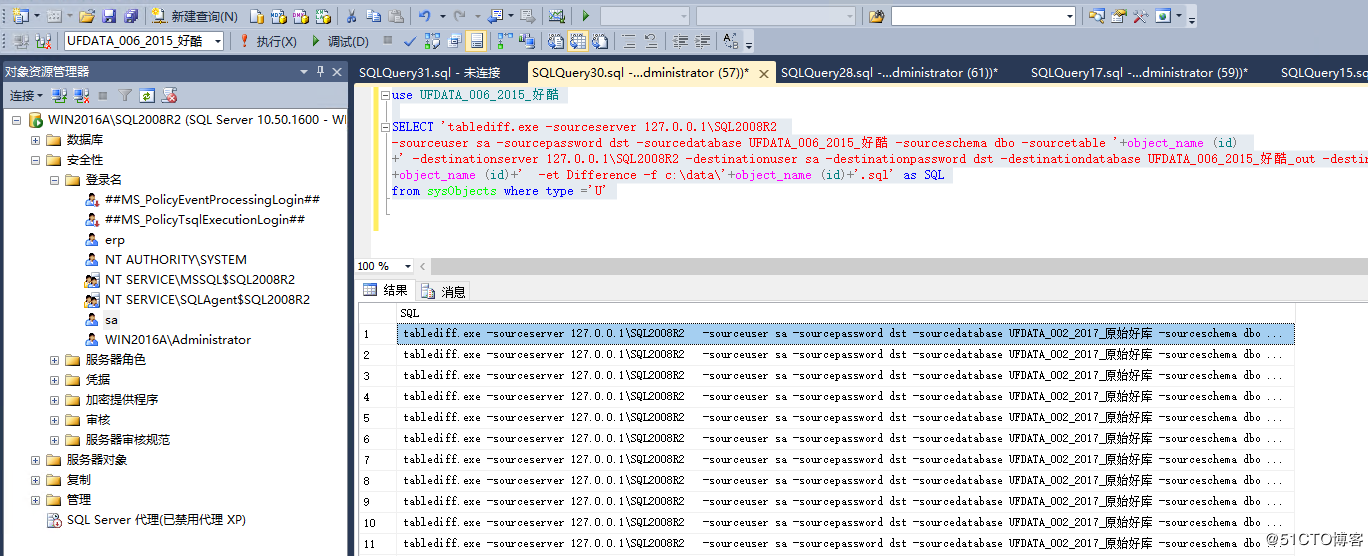1368x556 pixels.
Task: Collapse the 安全性 folder node
Action: 36,160
